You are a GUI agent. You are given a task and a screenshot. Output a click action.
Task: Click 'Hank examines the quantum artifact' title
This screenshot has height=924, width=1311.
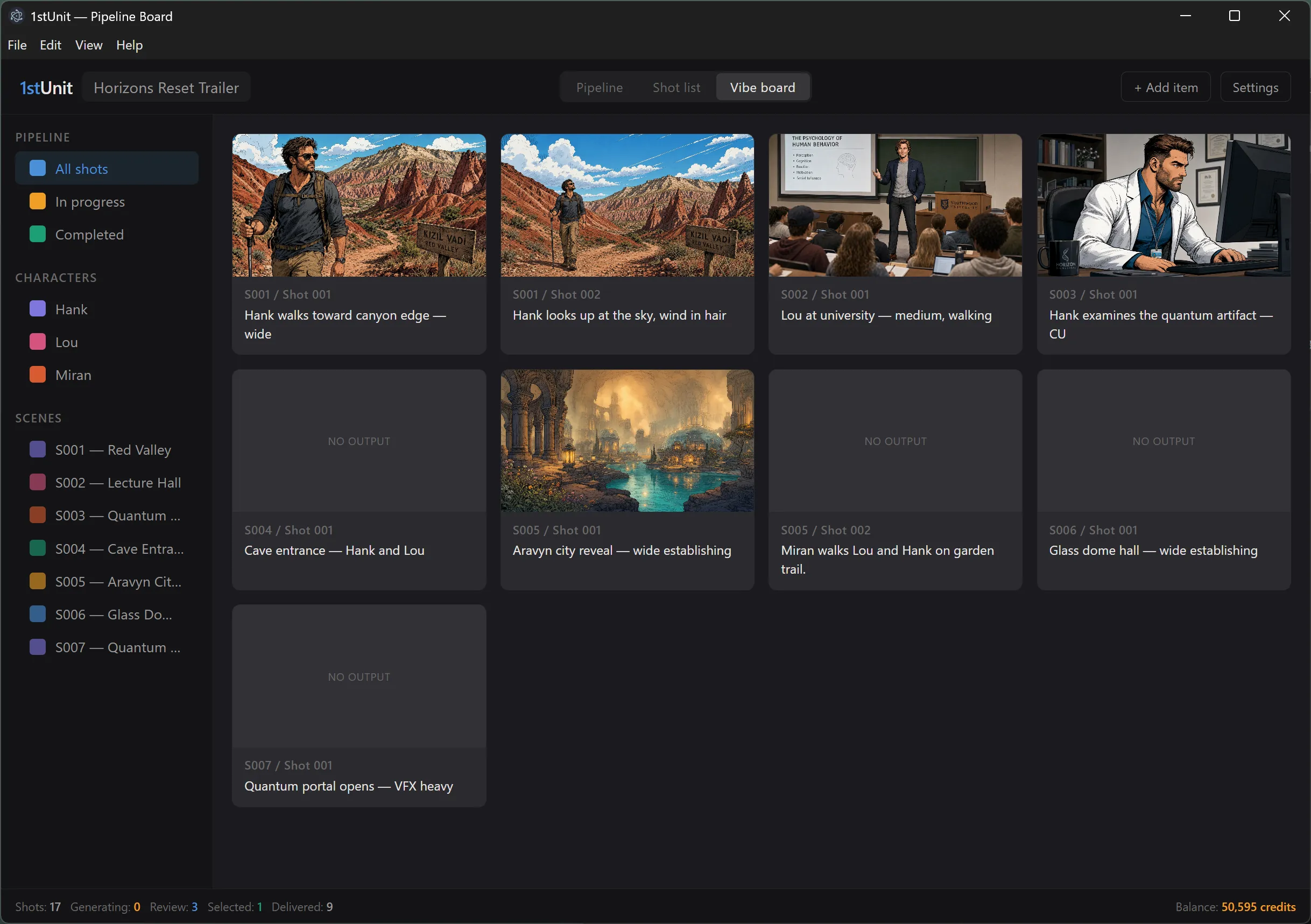click(x=1160, y=325)
